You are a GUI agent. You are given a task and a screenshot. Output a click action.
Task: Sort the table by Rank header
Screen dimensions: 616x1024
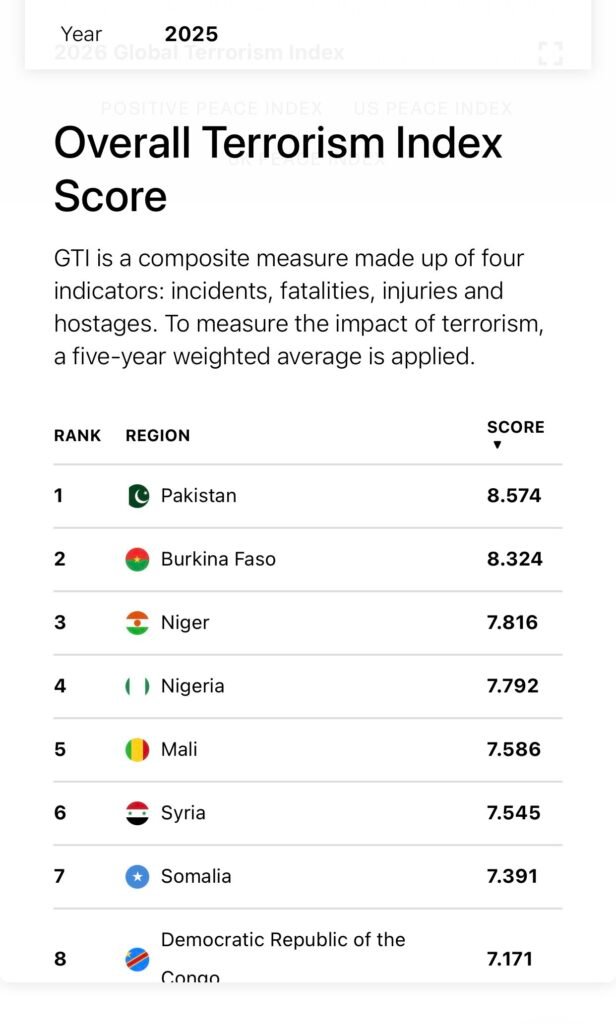(x=77, y=436)
